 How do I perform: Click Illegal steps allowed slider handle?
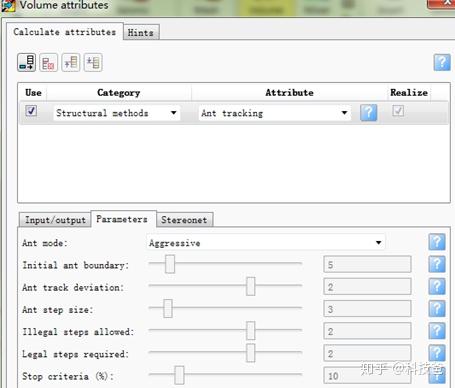point(251,331)
